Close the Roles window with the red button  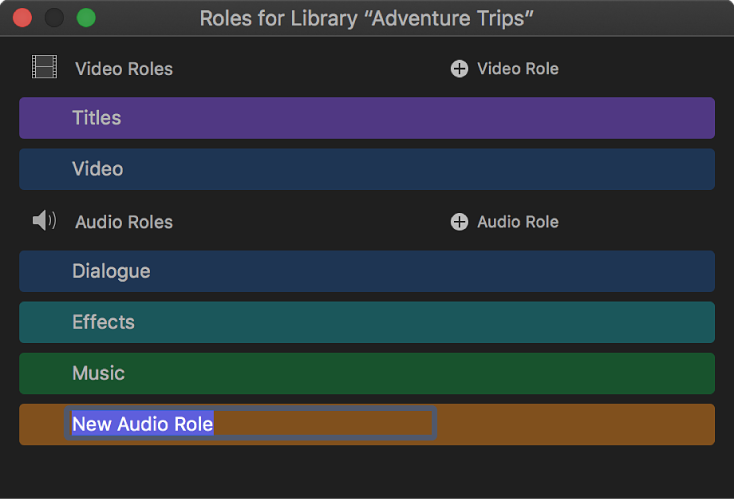tap(22, 18)
